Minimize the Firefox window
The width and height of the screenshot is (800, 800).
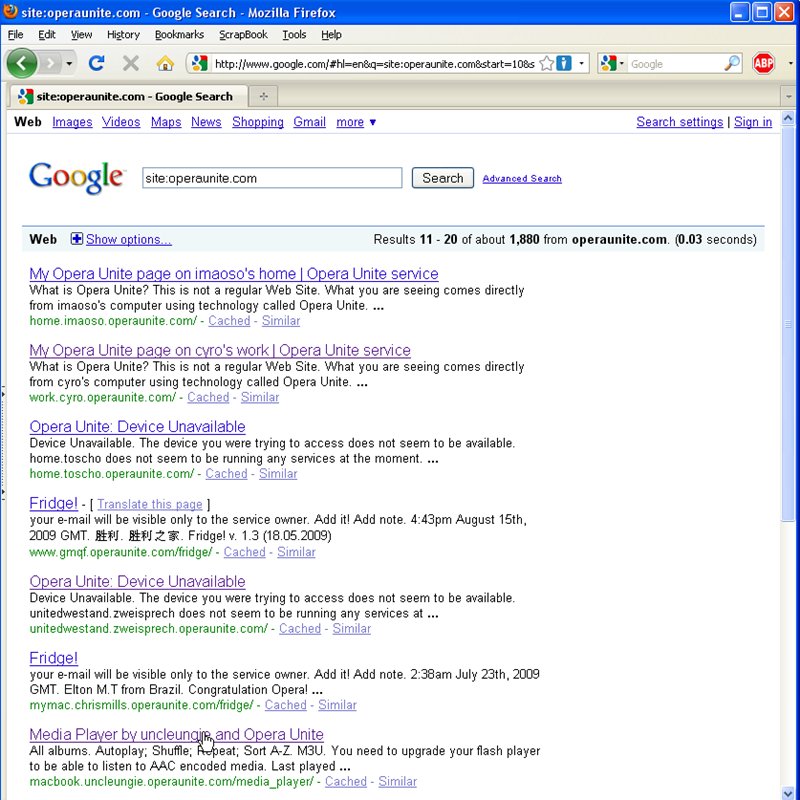click(740, 12)
